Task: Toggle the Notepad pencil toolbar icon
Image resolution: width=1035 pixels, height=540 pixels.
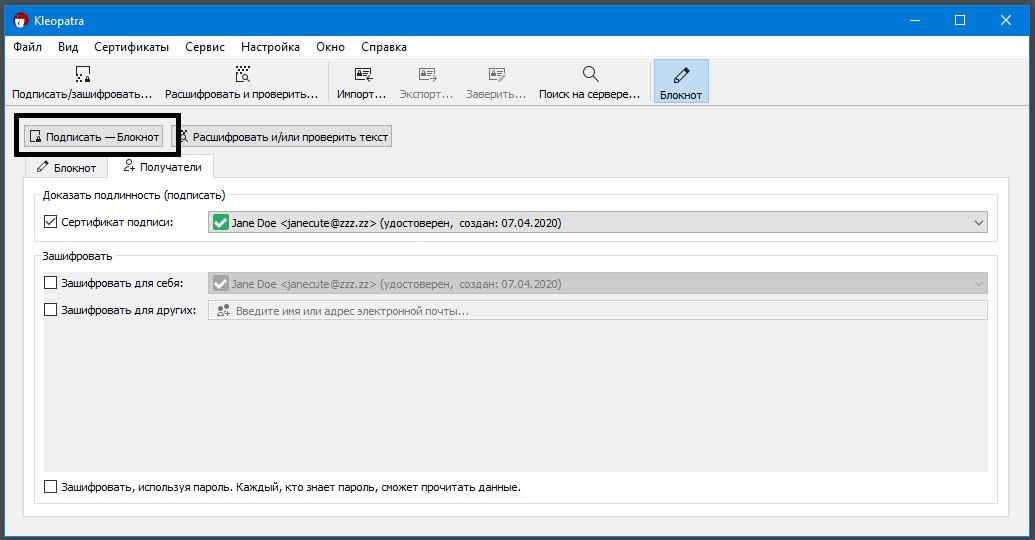Action: (x=681, y=75)
